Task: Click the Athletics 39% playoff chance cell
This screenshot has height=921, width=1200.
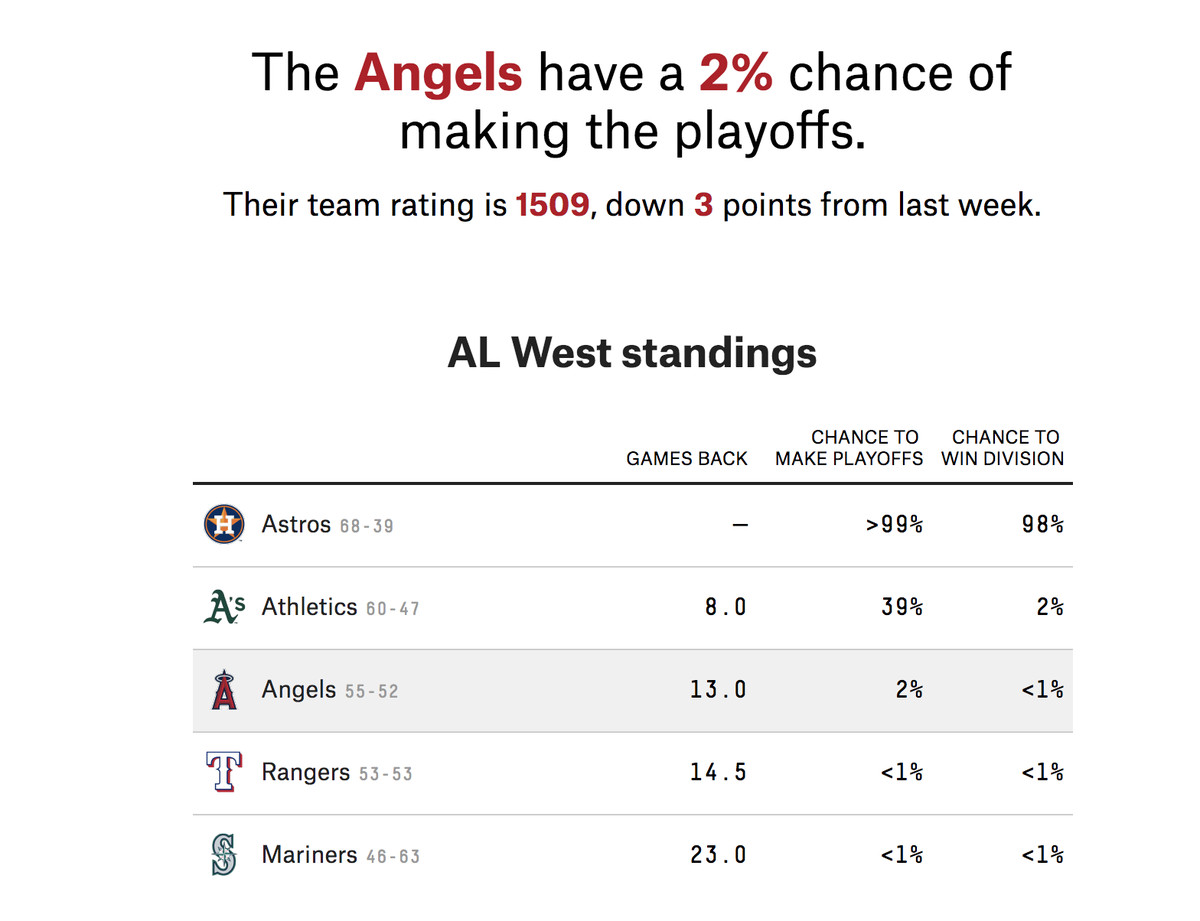Action: 901,607
